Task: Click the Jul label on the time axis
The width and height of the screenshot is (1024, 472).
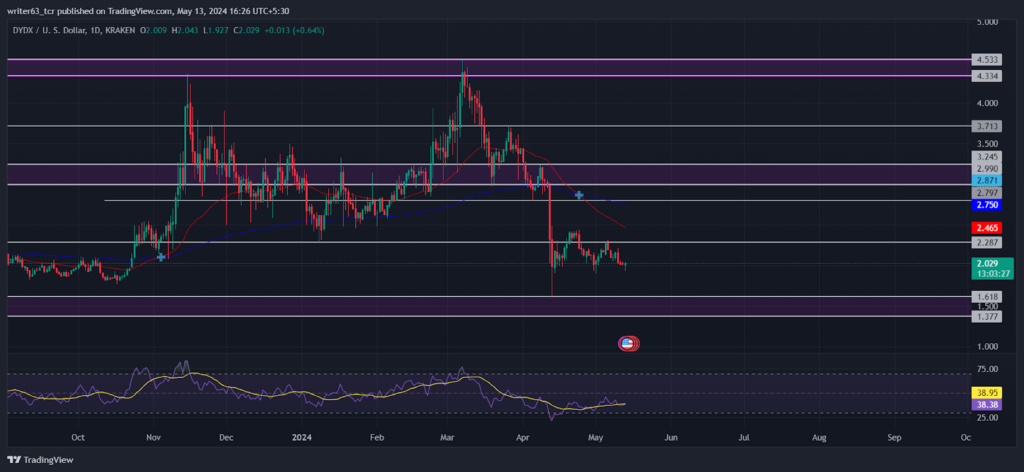Action: pos(744,437)
